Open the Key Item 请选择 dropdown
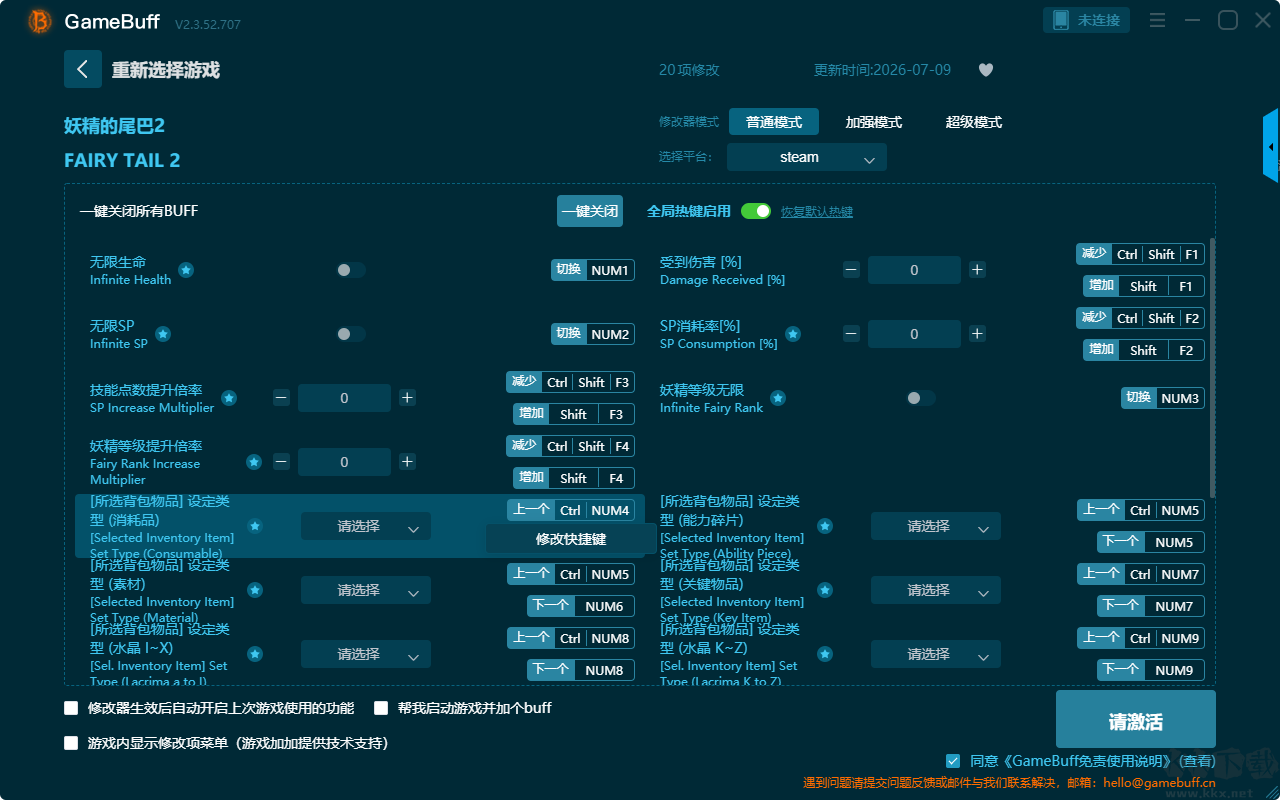The height and width of the screenshot is (800, 1280). point(936,590)
